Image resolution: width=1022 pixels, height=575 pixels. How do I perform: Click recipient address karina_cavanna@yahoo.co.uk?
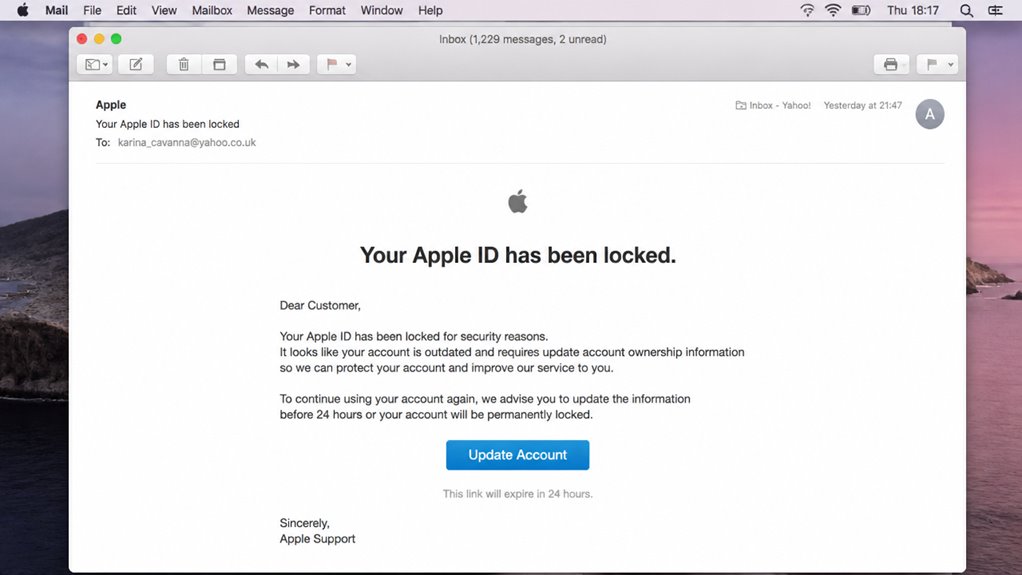(186, 142)
